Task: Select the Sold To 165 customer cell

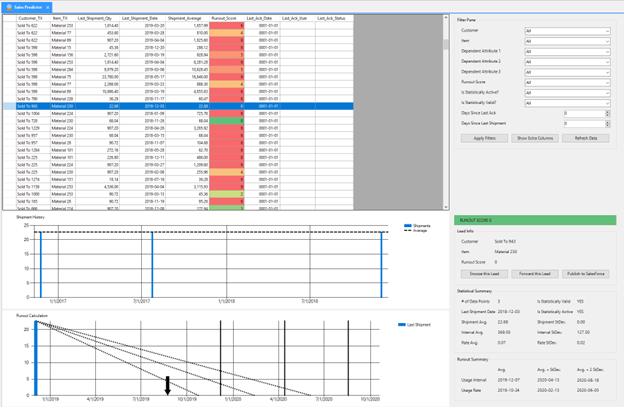Action: coord(33,201)
